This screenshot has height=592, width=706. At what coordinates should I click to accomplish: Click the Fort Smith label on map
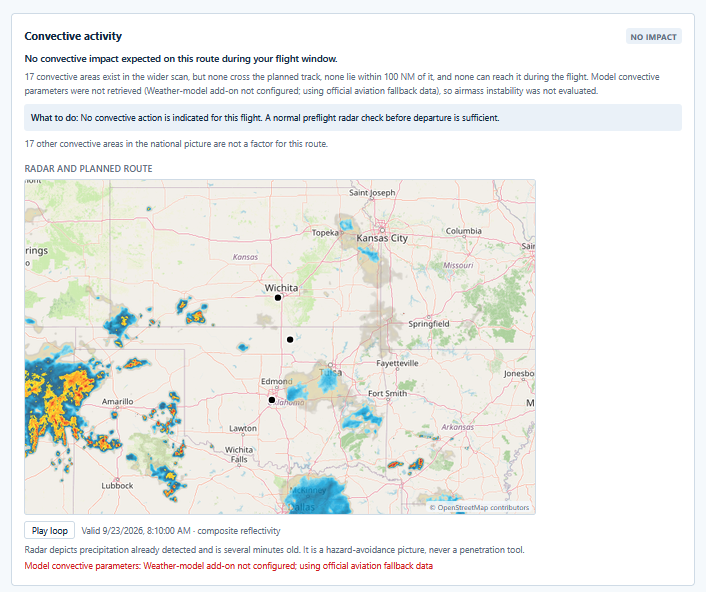[387, 393]
